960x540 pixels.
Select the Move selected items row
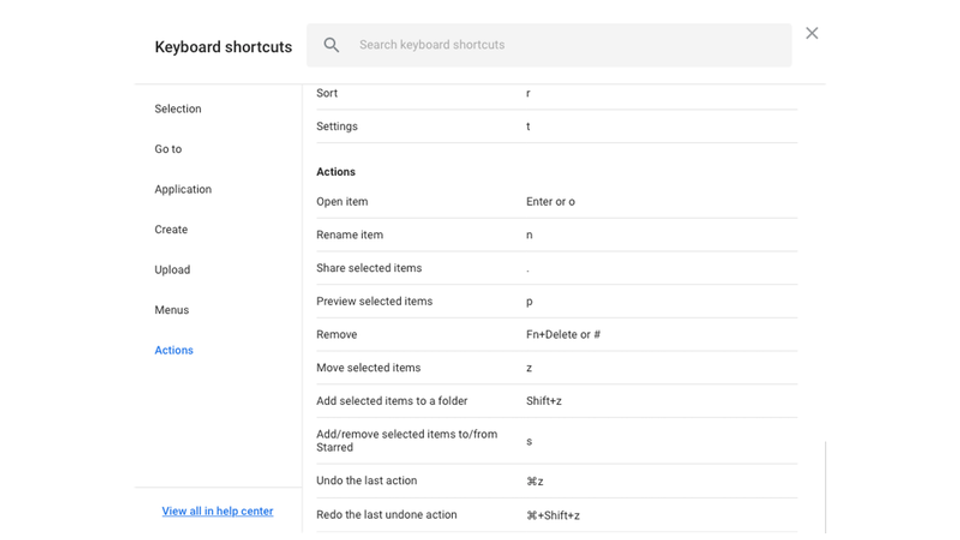point(557,368)
